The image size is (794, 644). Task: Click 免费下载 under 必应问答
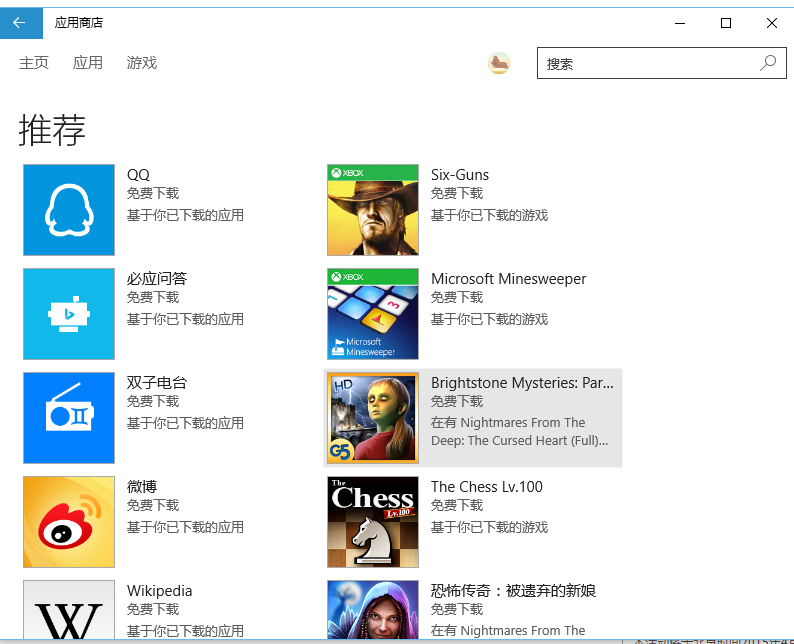(x=153, y=297)
